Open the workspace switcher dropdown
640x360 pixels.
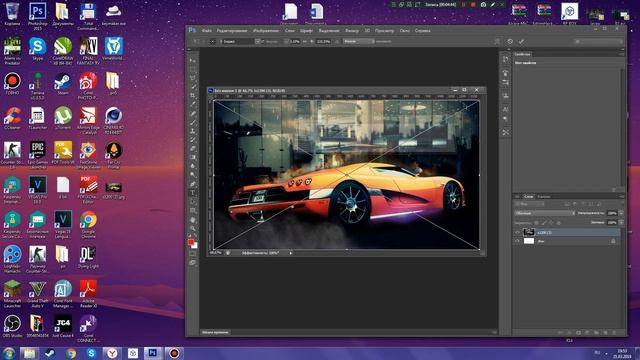598,41
